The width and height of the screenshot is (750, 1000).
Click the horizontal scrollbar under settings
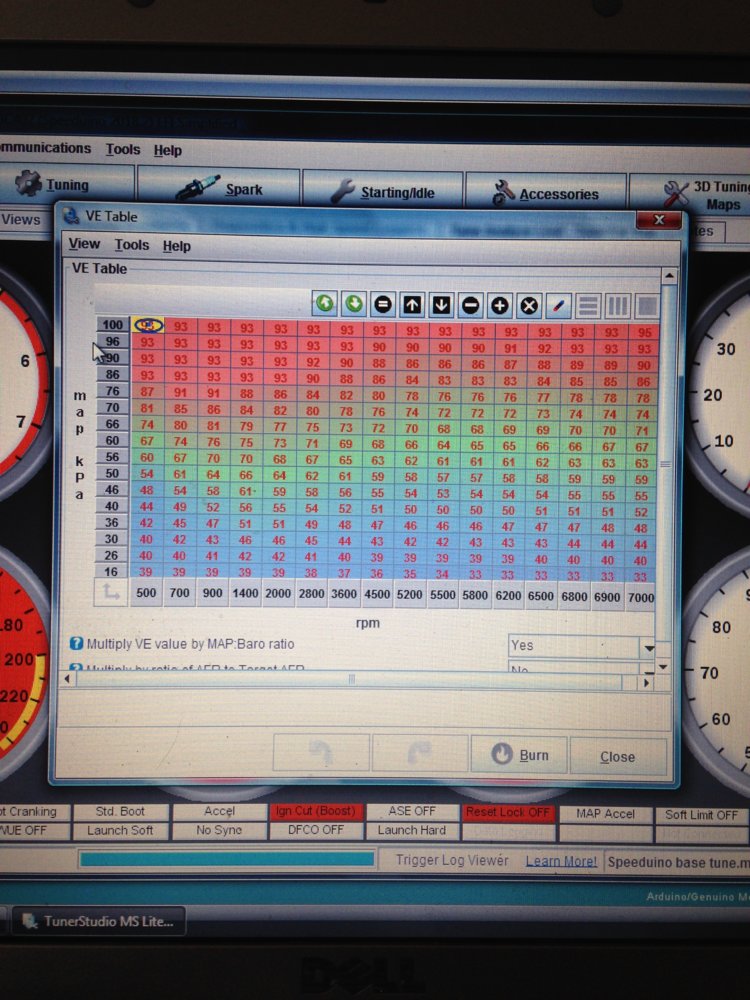click(x=357, y=680)
